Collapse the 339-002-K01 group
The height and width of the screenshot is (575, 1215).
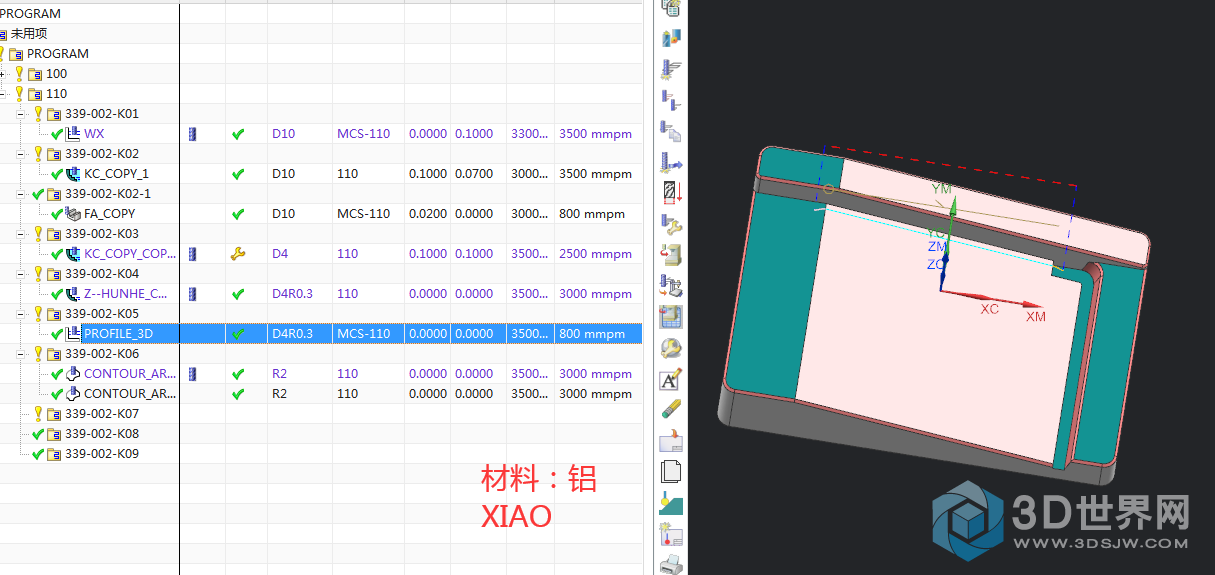21,114
